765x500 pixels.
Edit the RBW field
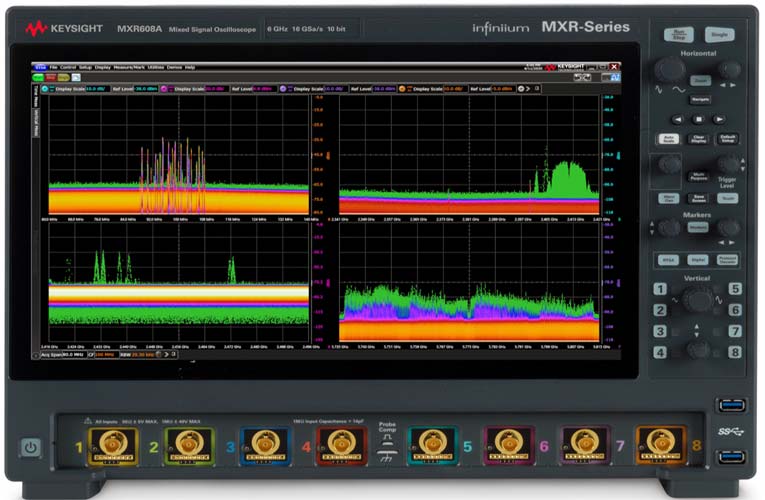pyautogui.click(x=142, y=355)
